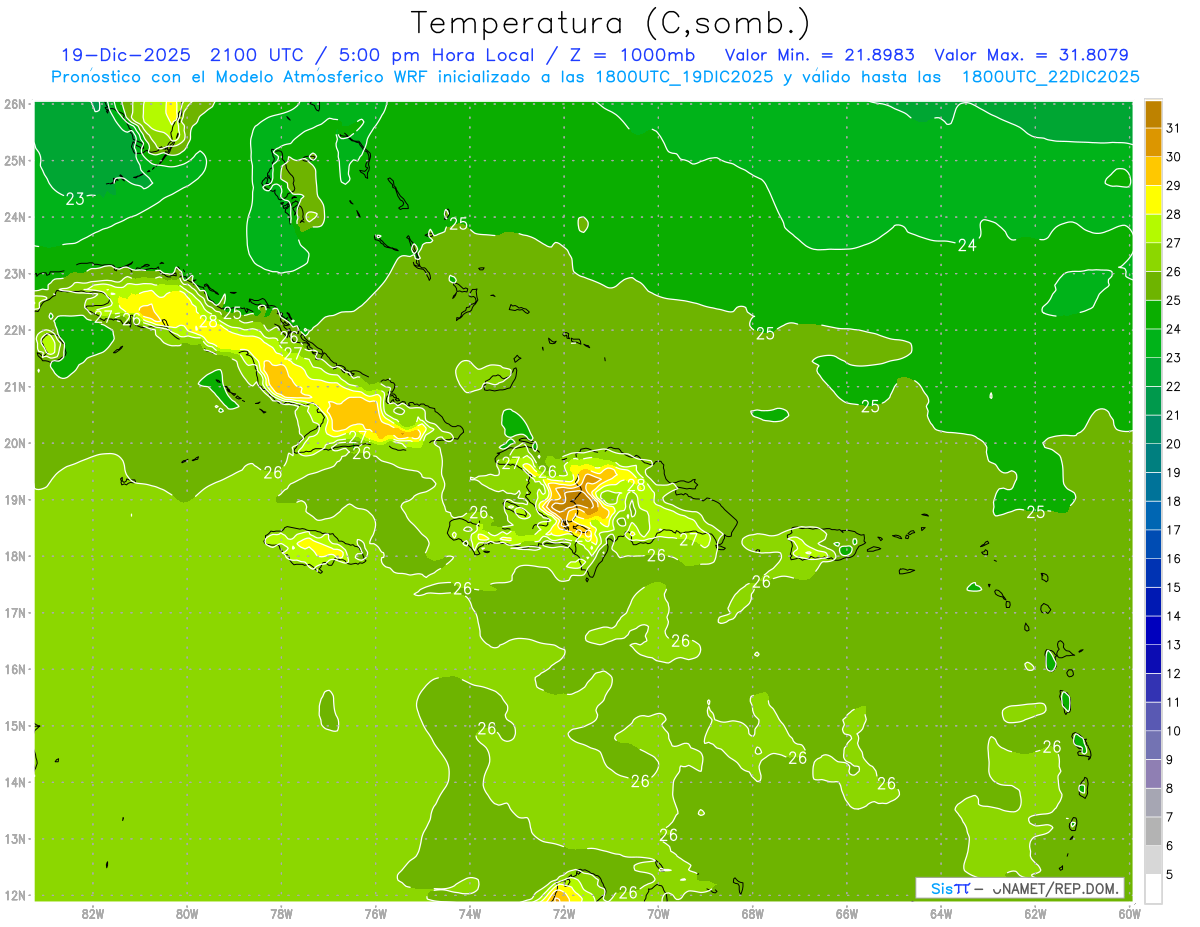Pick the top brown swatch above 31
Image resolution: width=1200 pixels, height=927 pixels.
tap(1153, 114)
